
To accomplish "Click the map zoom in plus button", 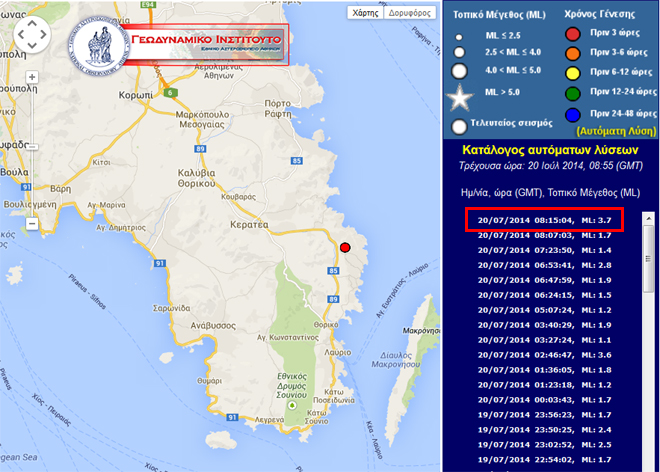I will click(30, 78).
